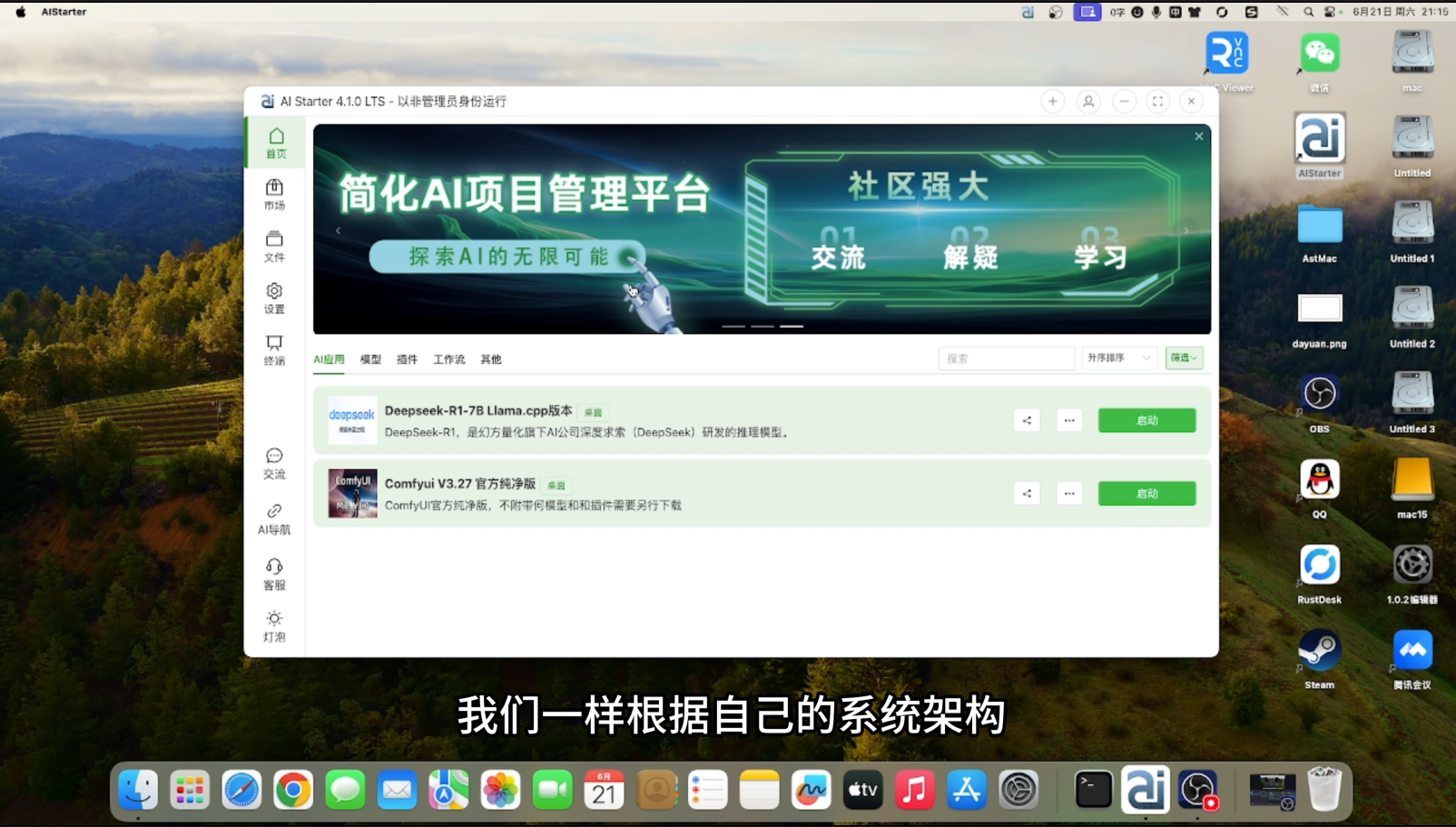The width and height of the screenshot is (1456, 827).
Task: Select the first banner slide indicator
Action: [733, 326]
